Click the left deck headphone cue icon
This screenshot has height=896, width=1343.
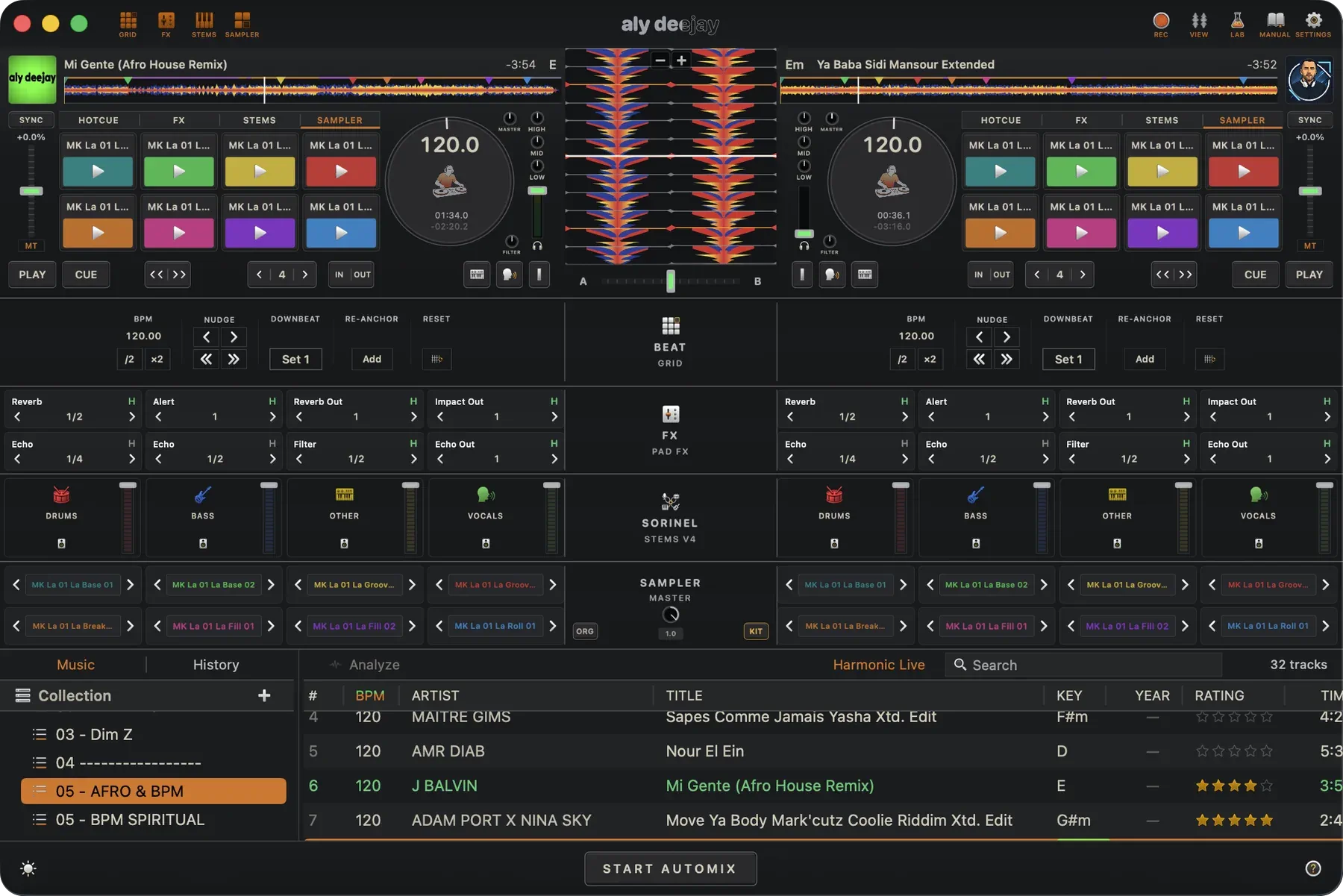[537, 245]
